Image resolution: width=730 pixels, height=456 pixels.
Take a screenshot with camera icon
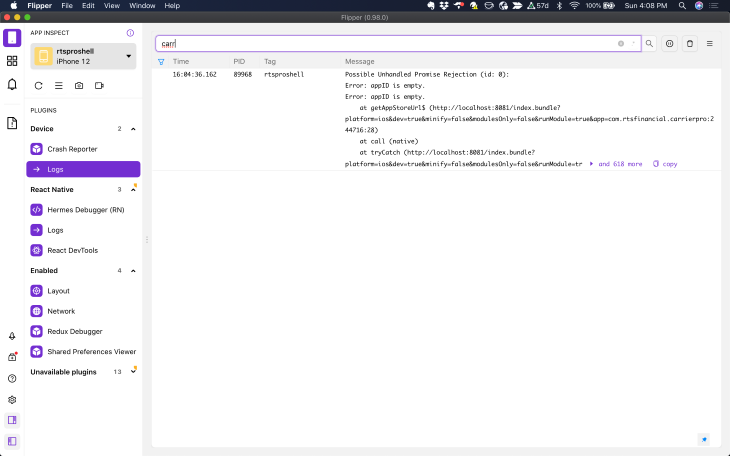pos(79,86)
